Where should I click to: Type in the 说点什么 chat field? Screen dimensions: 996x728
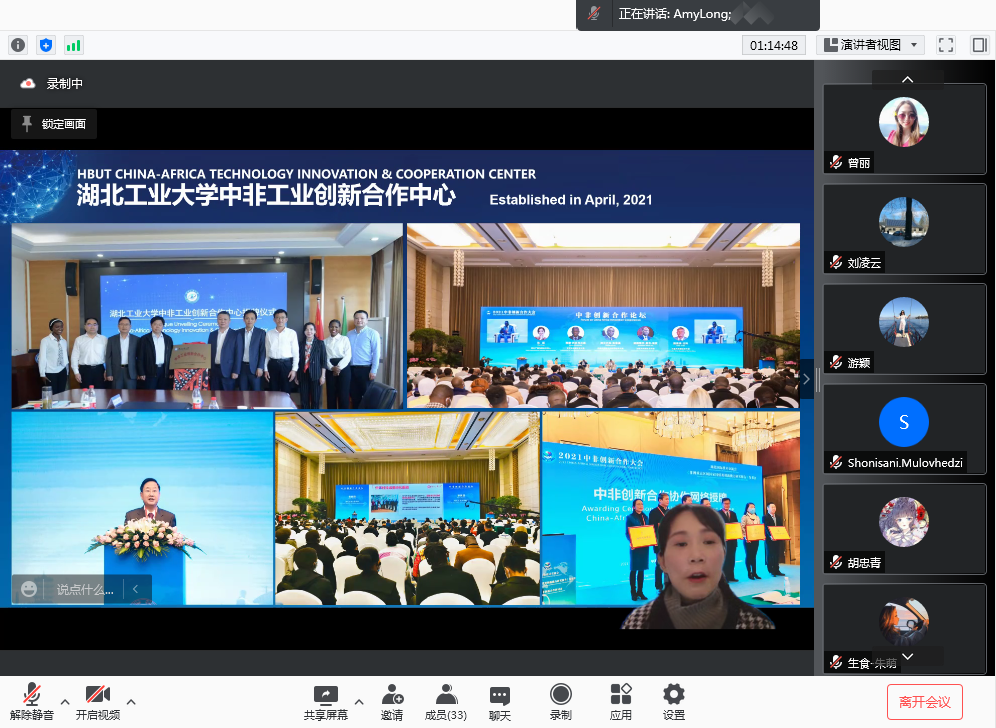tap(85, 589)
